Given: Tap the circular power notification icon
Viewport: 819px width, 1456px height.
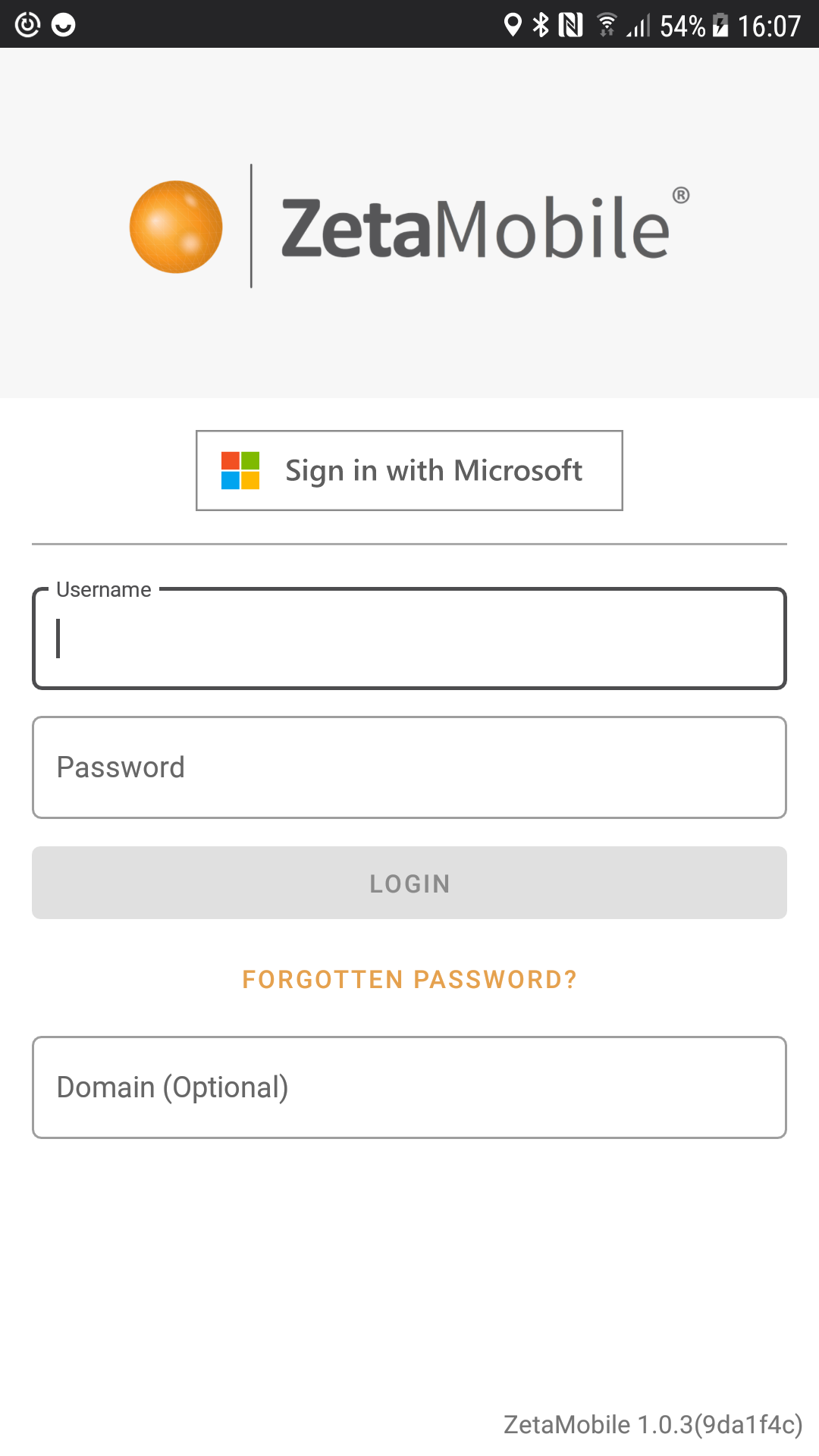Looking at the screenshot, I should click(x=28, y=25).
